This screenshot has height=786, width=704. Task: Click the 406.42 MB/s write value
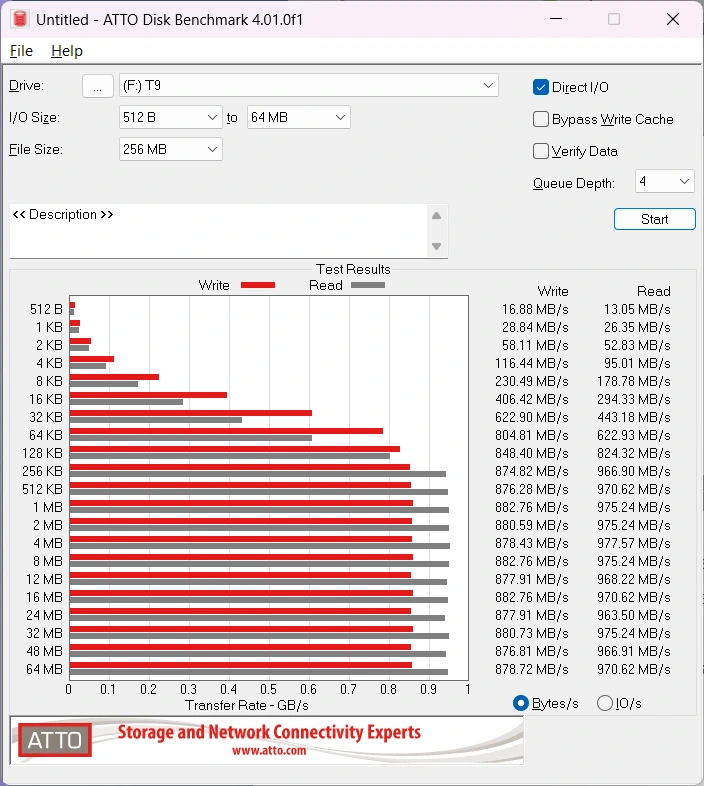click(x=532, y=399)
